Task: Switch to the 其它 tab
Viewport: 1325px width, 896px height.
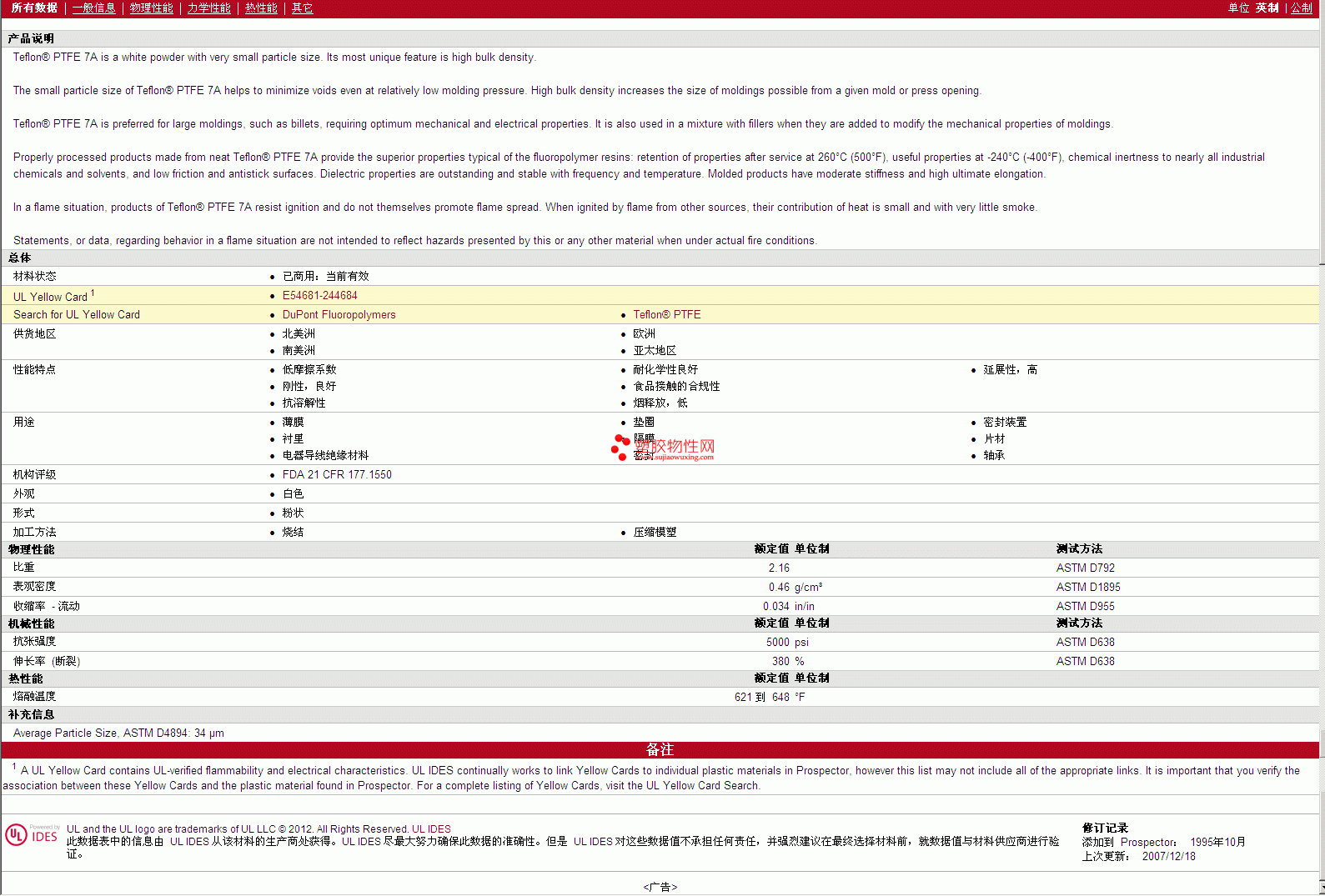Action: click(x=303, y=8)
